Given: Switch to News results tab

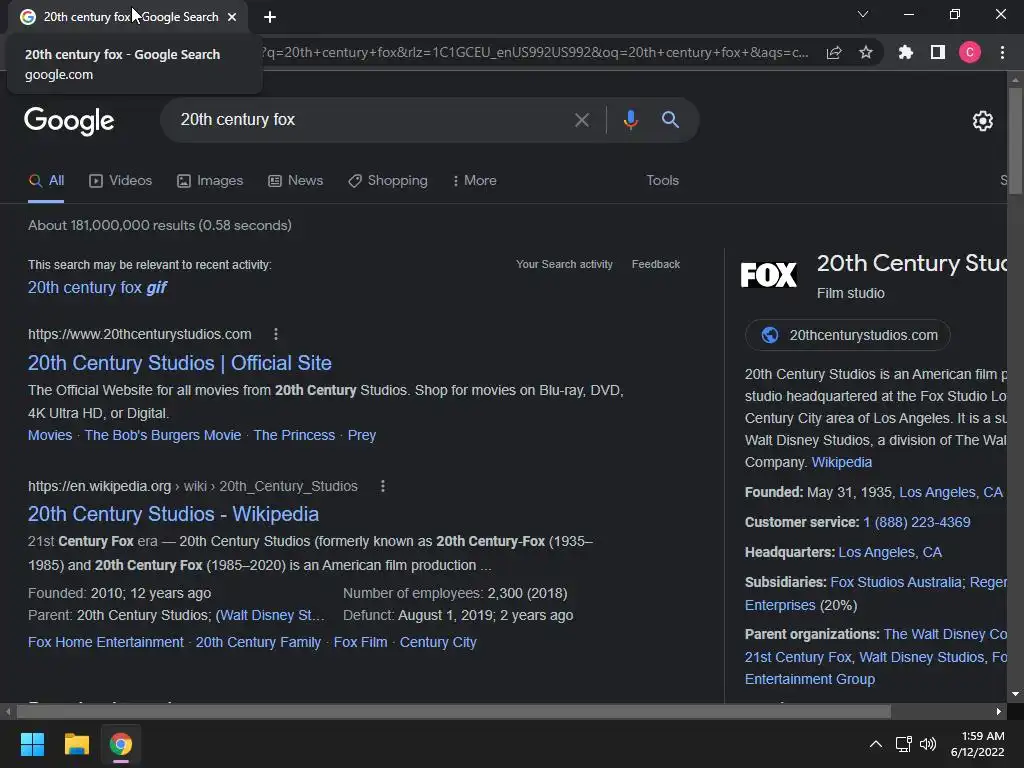Looking at the screenshot, I should 296,181.
